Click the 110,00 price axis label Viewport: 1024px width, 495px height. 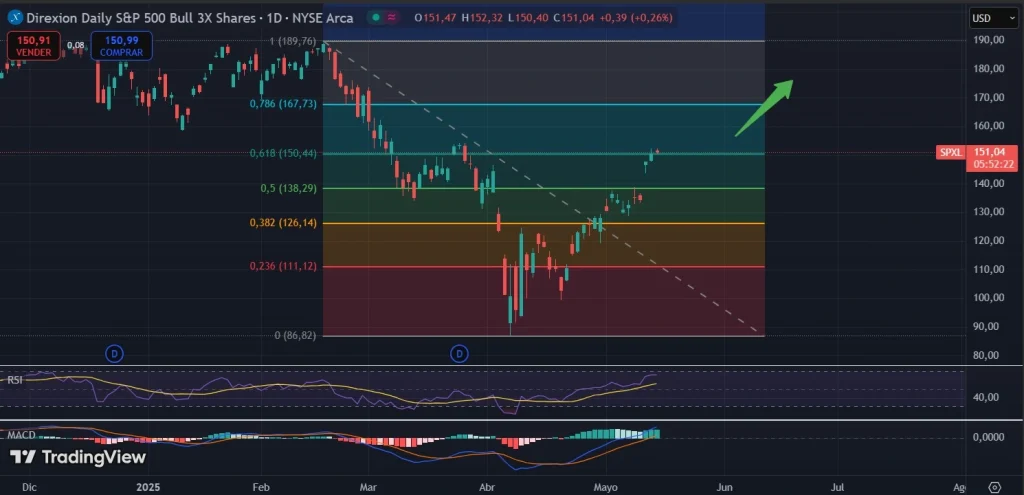pos(988,269)
